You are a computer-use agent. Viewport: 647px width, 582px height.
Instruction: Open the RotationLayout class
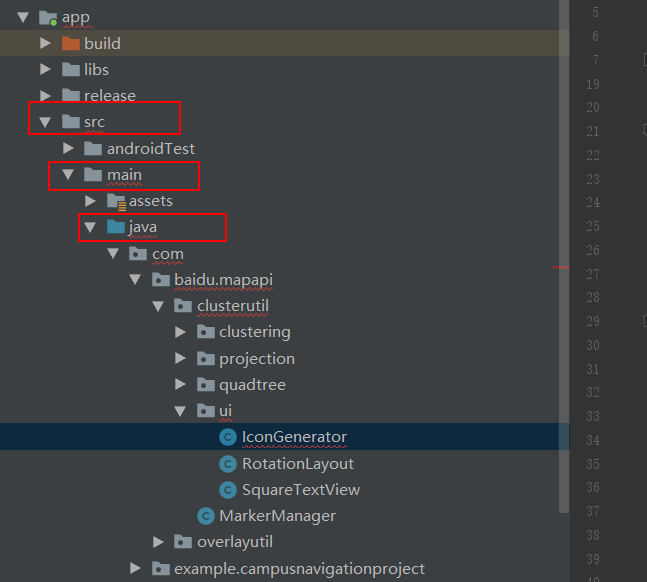(298, 464)
